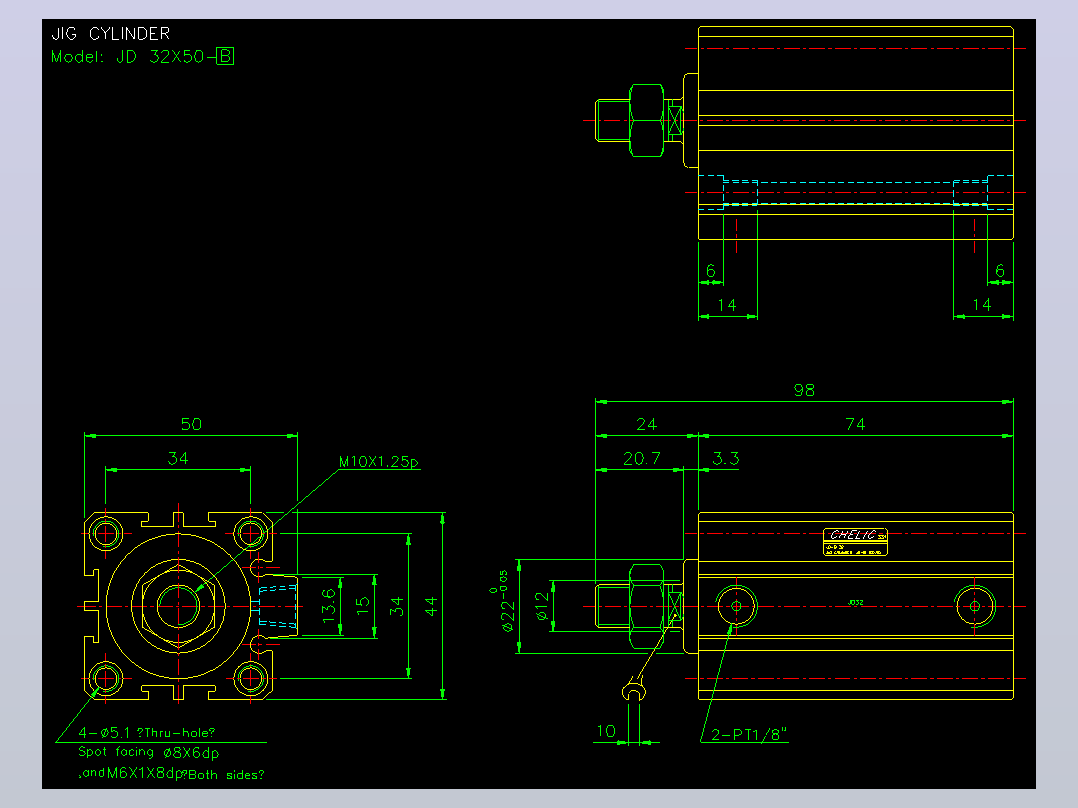Select the 98 overall length dimension
1078x808 pixels.
click(x=804, y=390)
